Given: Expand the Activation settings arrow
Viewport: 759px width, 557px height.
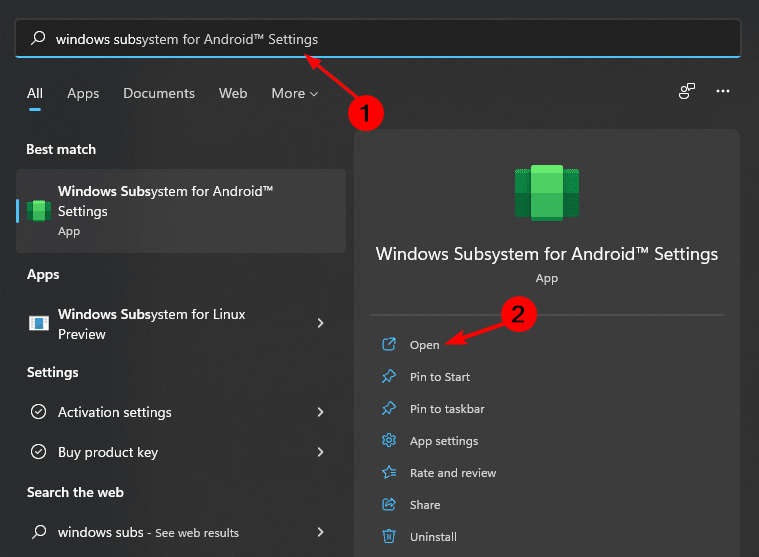Looking at the screenshot, I should (320, 412).
